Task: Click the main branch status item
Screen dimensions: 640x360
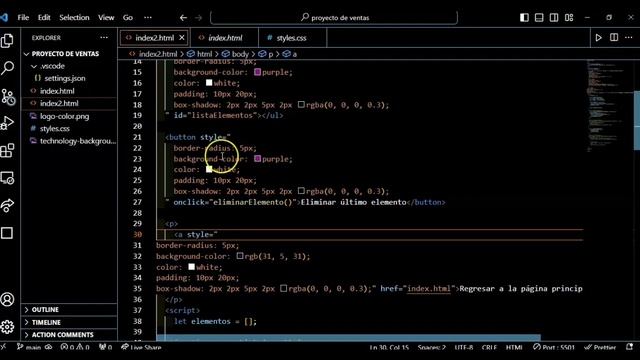Action: (29, 347)
